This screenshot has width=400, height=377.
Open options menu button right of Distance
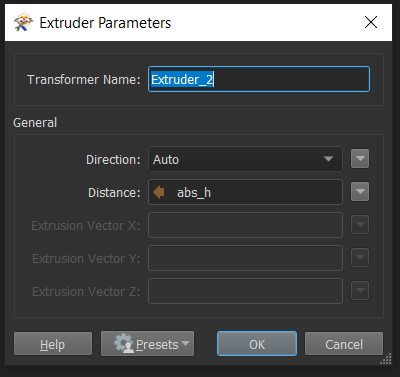360,192
